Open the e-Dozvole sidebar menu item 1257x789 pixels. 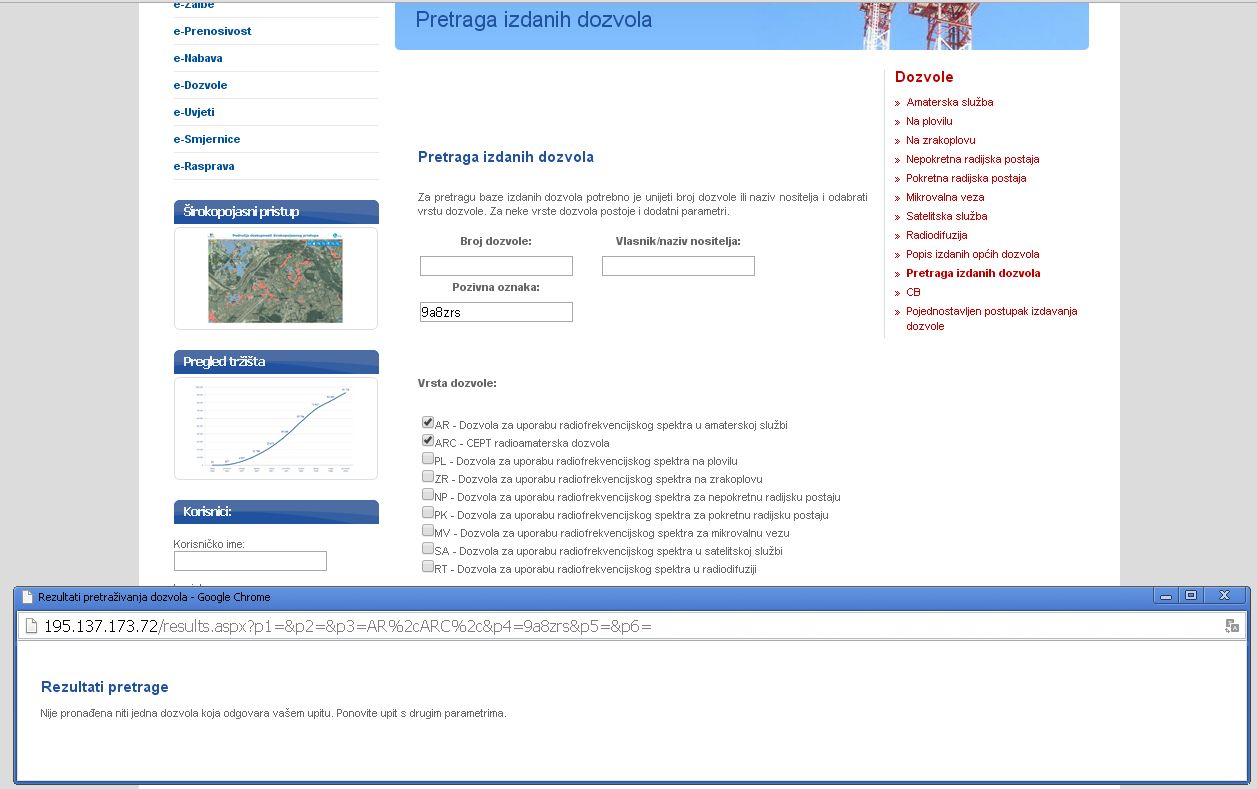pyautogui.click(x=200, y=85)
